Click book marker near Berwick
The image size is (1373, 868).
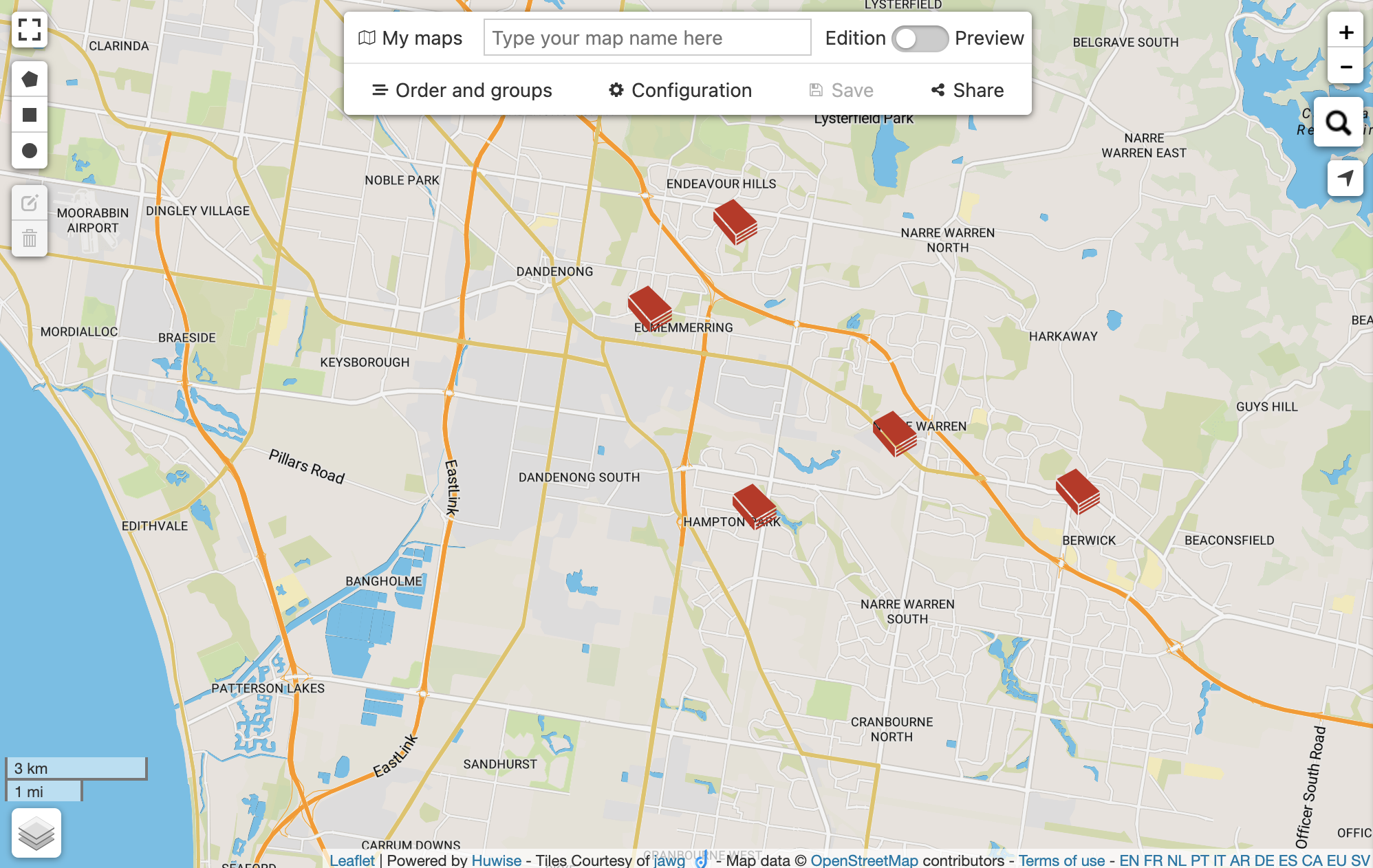(1077, 491)
